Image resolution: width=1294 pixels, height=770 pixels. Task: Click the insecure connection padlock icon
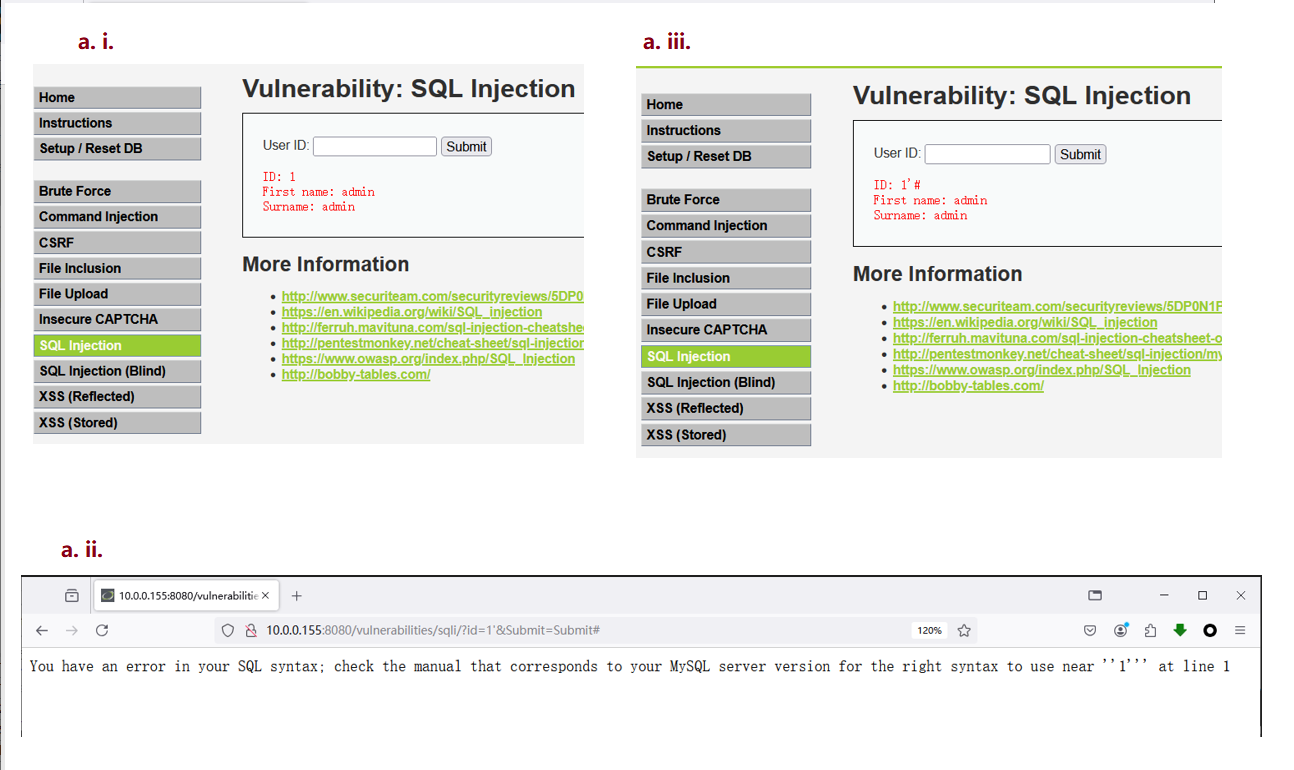[250, 630]
